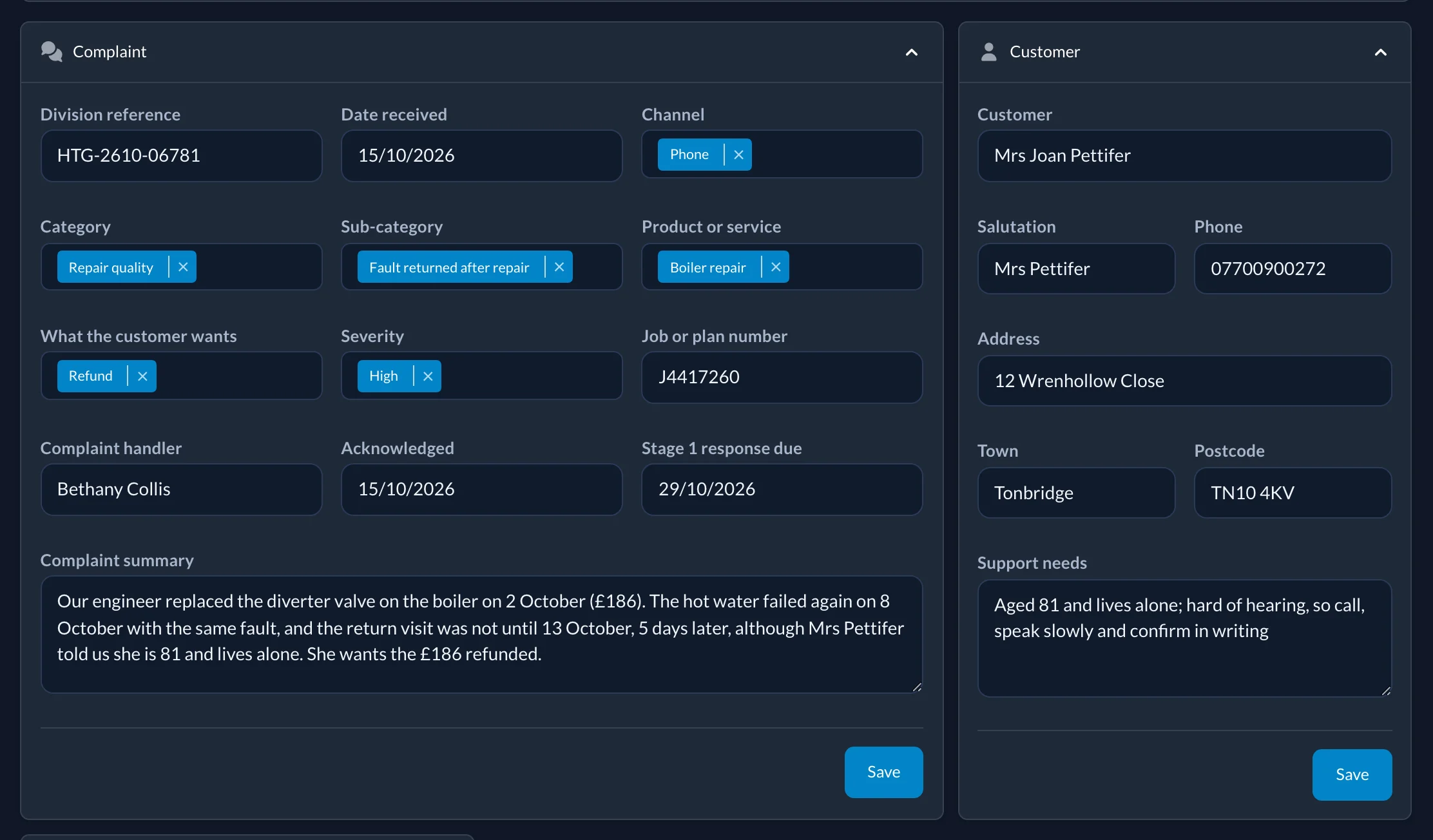Edit the Acknowledged date field

(x=481, y=490)
